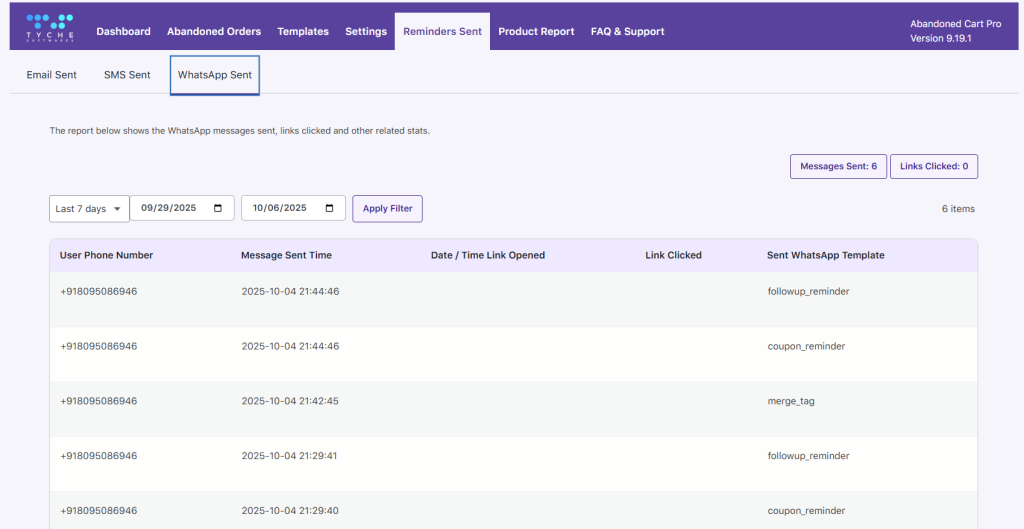Switch to the SMS Sent tab
Image resolution: width=1024 pixels, height=529 pixels.
(x=127, y=75)
